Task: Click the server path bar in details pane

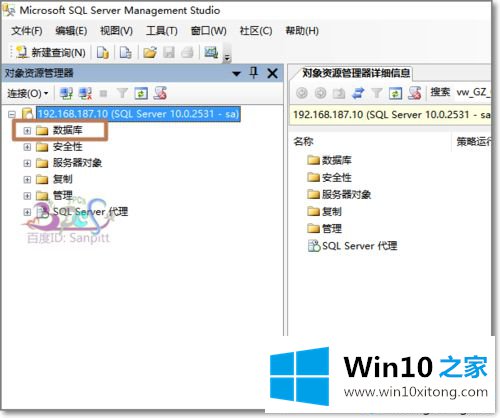Action: pyautogui.click(x=390, y=115)
